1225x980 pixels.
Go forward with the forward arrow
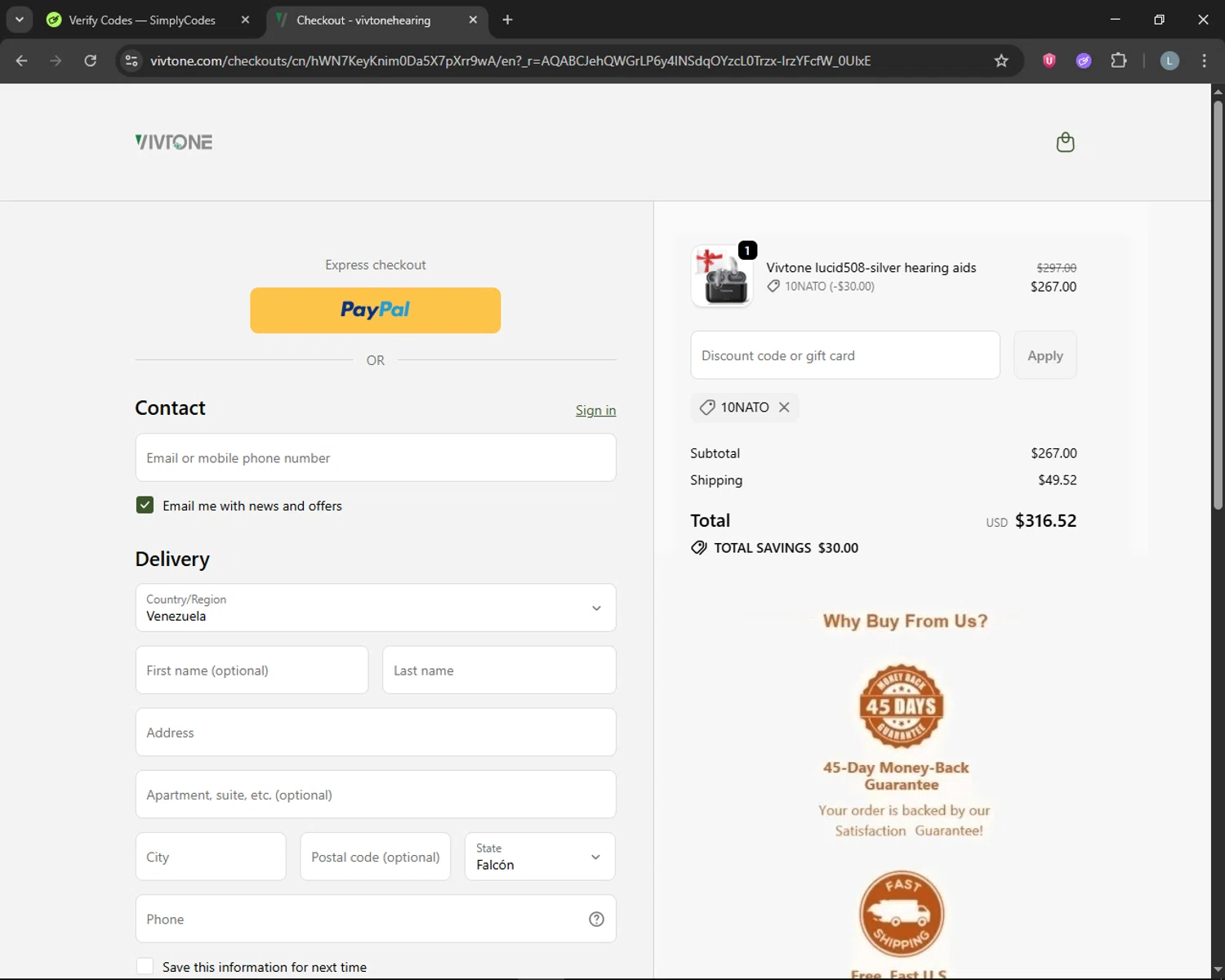56,60
